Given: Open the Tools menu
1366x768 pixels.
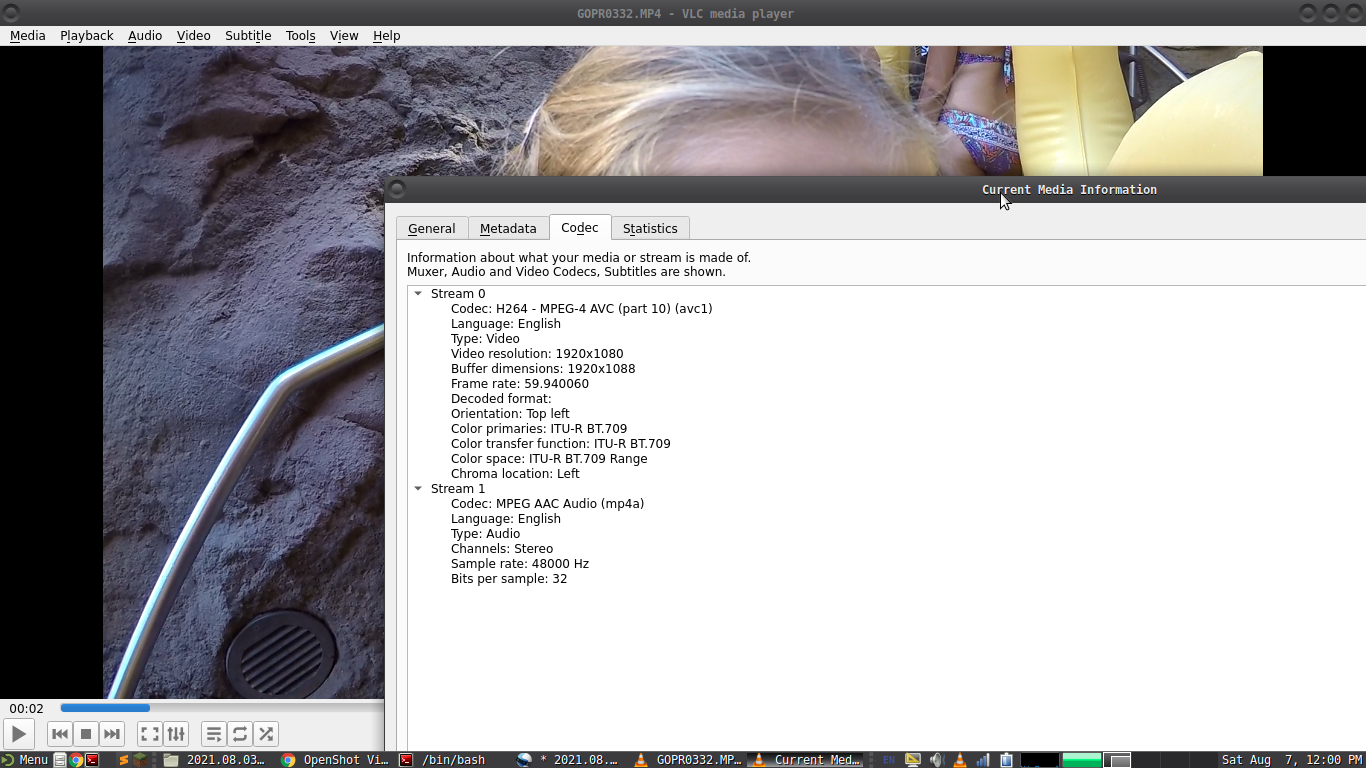Looking at the screenshot, I should click(x=301, y=35).
